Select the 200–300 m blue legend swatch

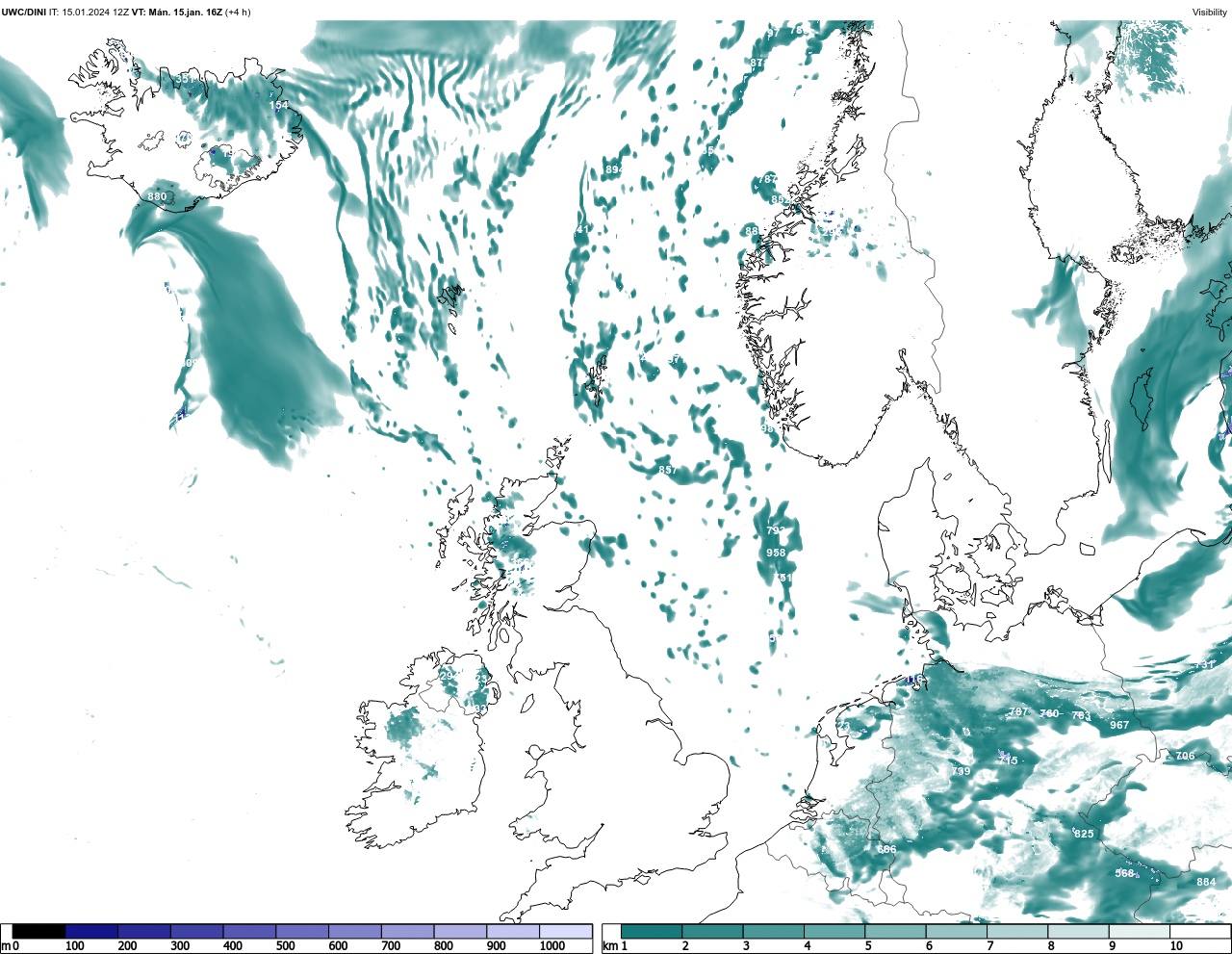[x=144, y=932]
